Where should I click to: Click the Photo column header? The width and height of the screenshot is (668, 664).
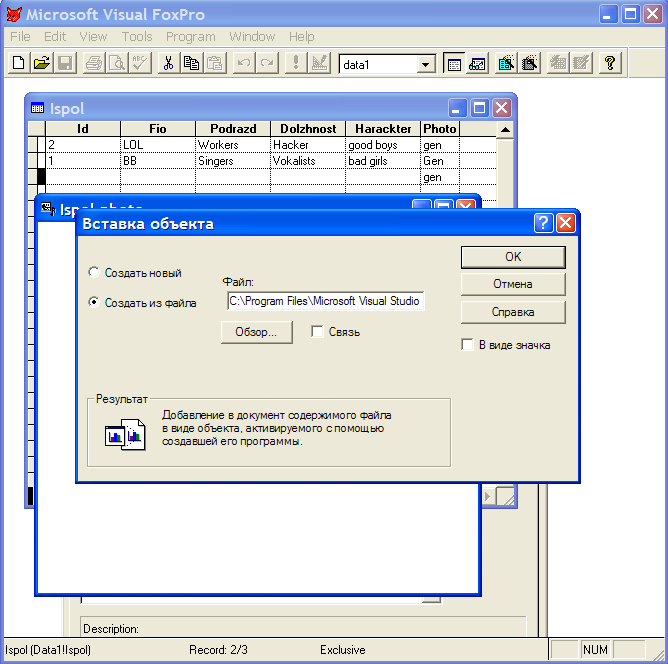click(x=440, y=129)
